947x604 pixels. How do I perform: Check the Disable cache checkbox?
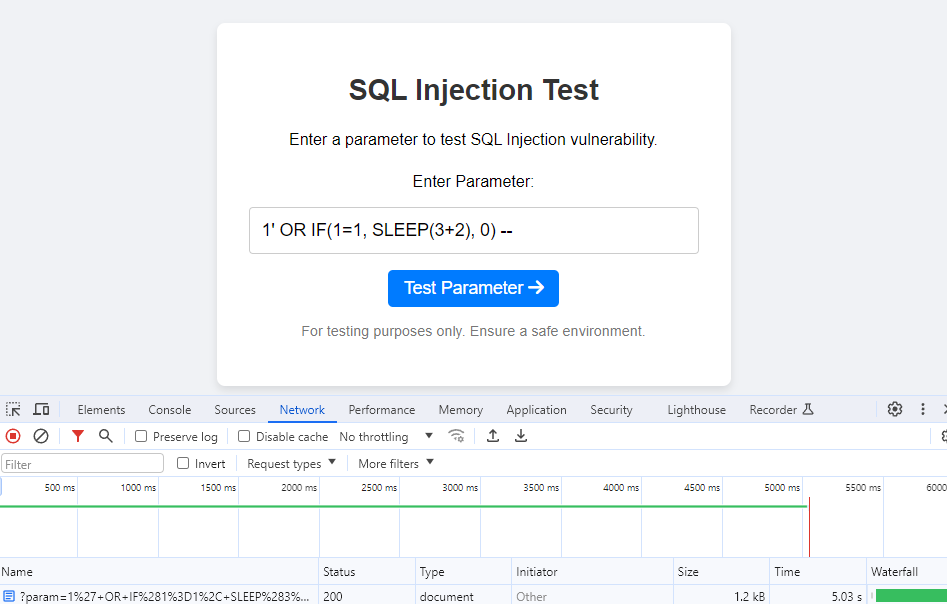244,437
